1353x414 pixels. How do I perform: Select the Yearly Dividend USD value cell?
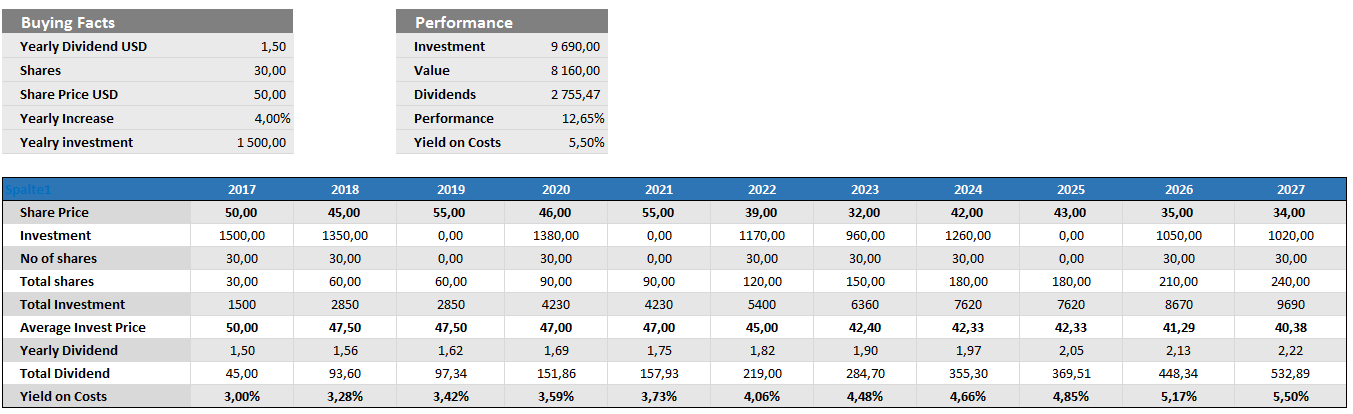[x=272, y=46]
